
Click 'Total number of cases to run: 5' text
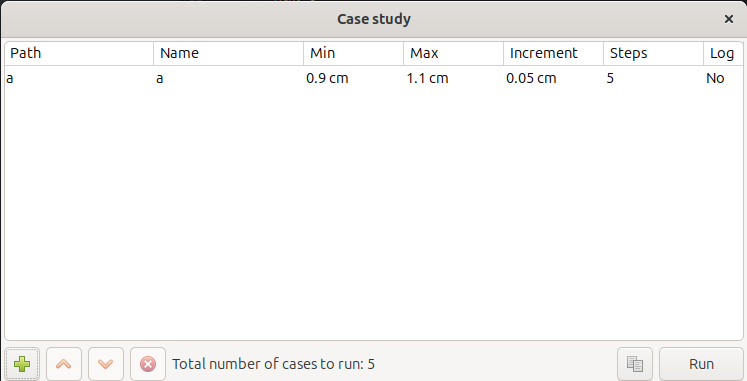[x=273, y=364]
